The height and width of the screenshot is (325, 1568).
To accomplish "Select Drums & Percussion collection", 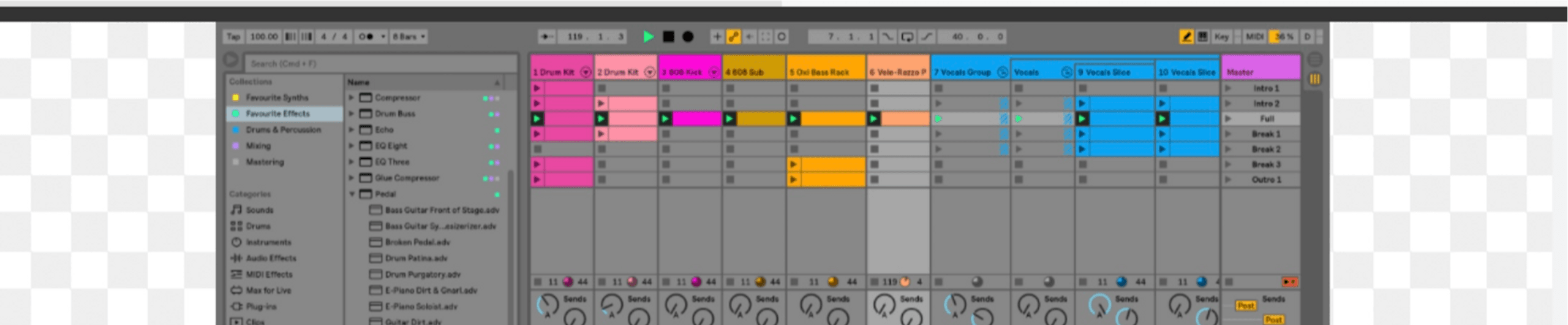I will pyautogui.click(x=283, y=129).
